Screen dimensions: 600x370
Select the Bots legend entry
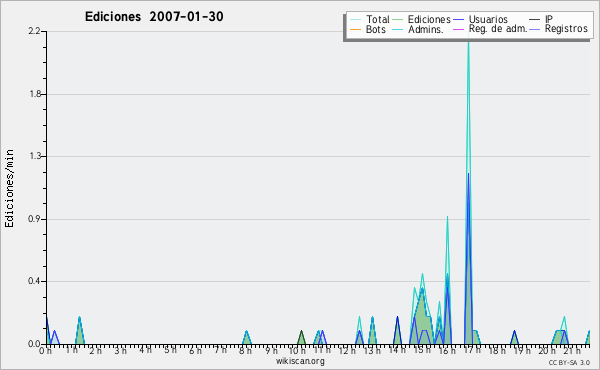(x=368, y=29)
